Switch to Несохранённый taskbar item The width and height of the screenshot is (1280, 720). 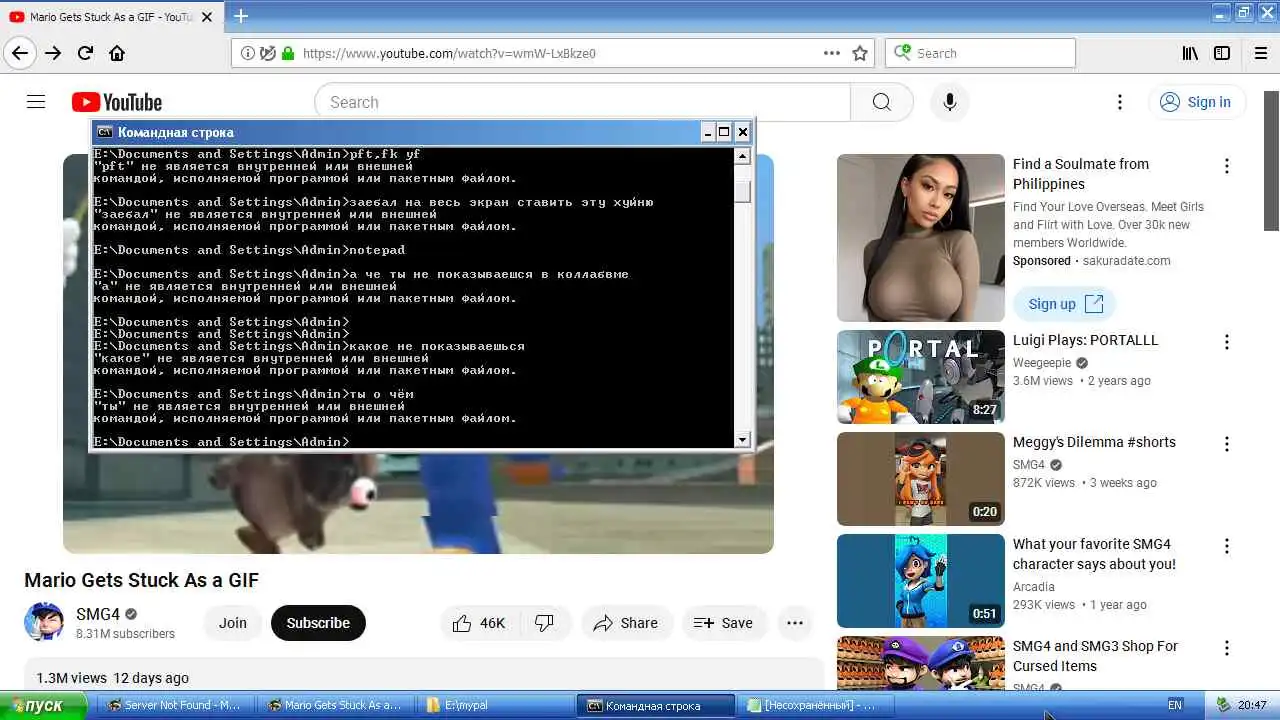[815, 705]
